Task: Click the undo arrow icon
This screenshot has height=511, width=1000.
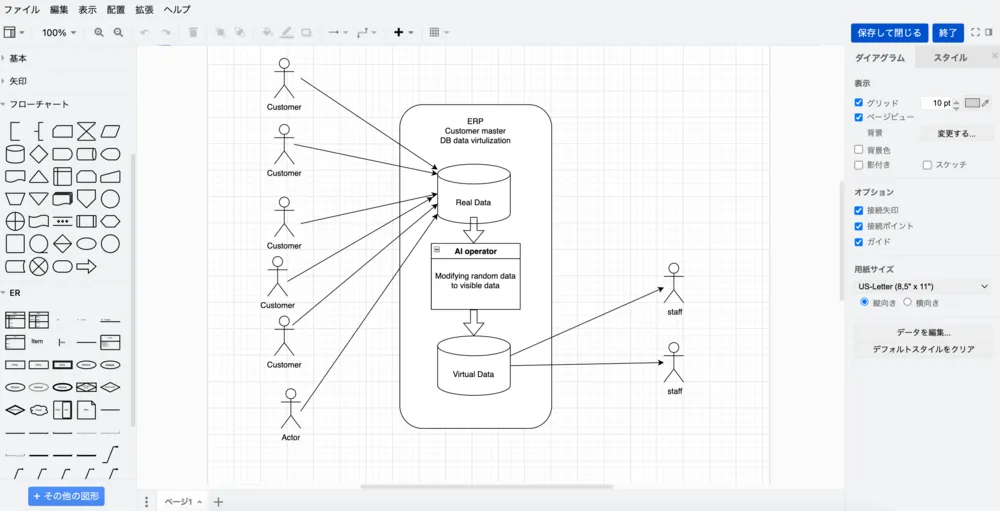Action: click(x=145, y=33)
